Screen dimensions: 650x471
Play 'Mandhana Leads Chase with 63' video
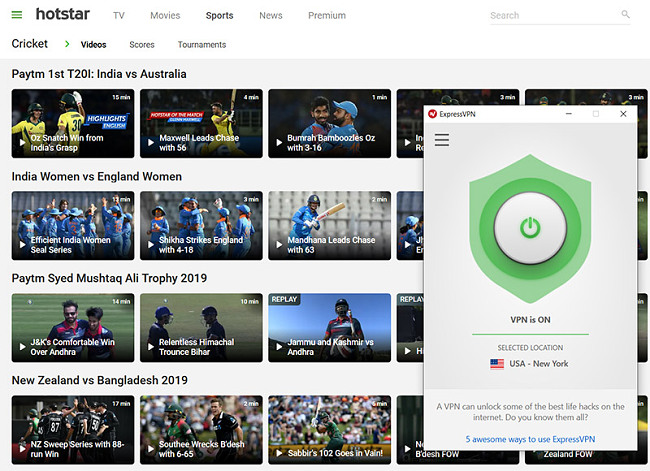click(x=330, y=226)
